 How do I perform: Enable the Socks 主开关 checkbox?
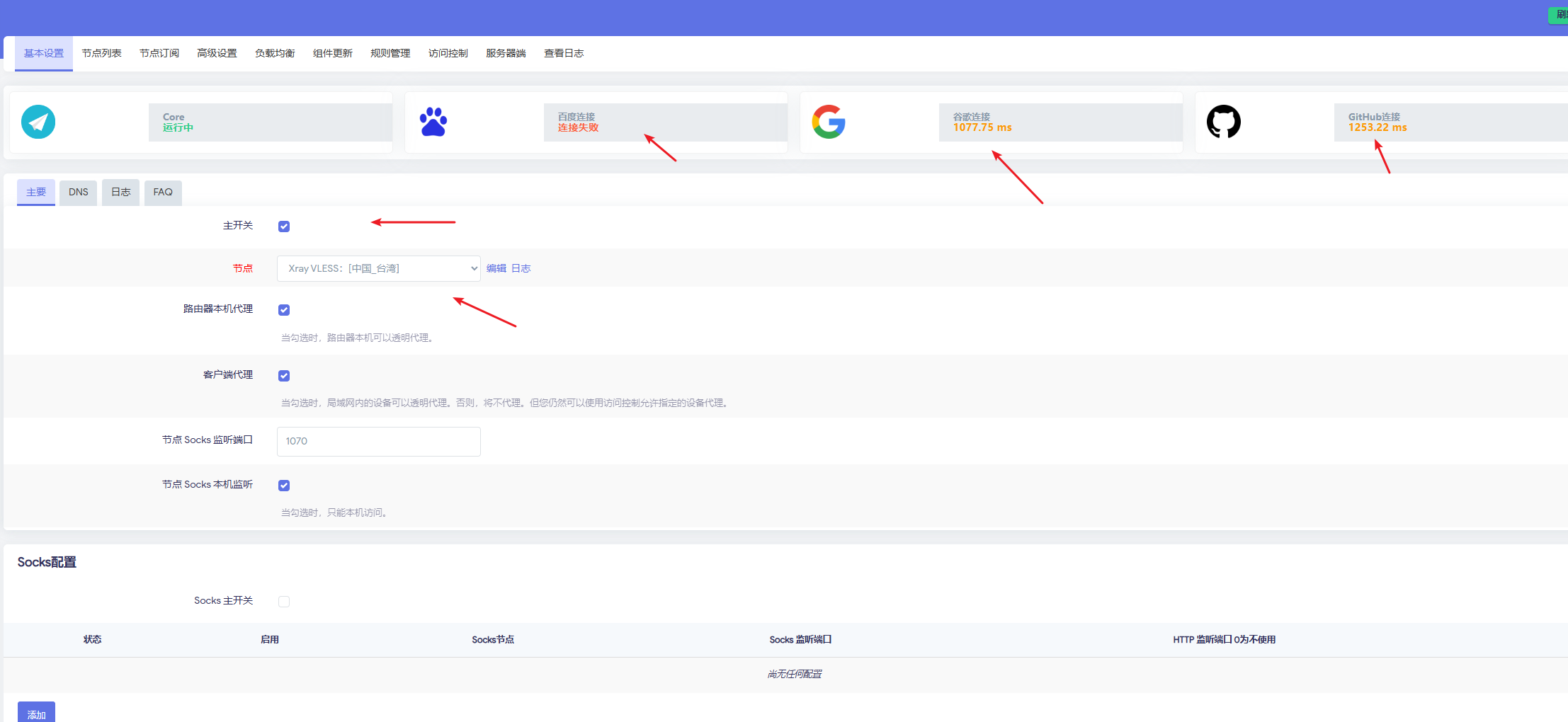pyautogui.click(x=284, y=602)
